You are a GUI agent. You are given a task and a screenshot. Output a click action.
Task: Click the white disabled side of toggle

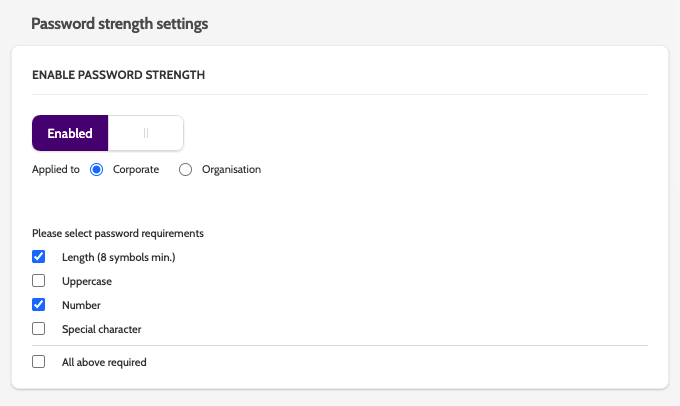point(146,133)
